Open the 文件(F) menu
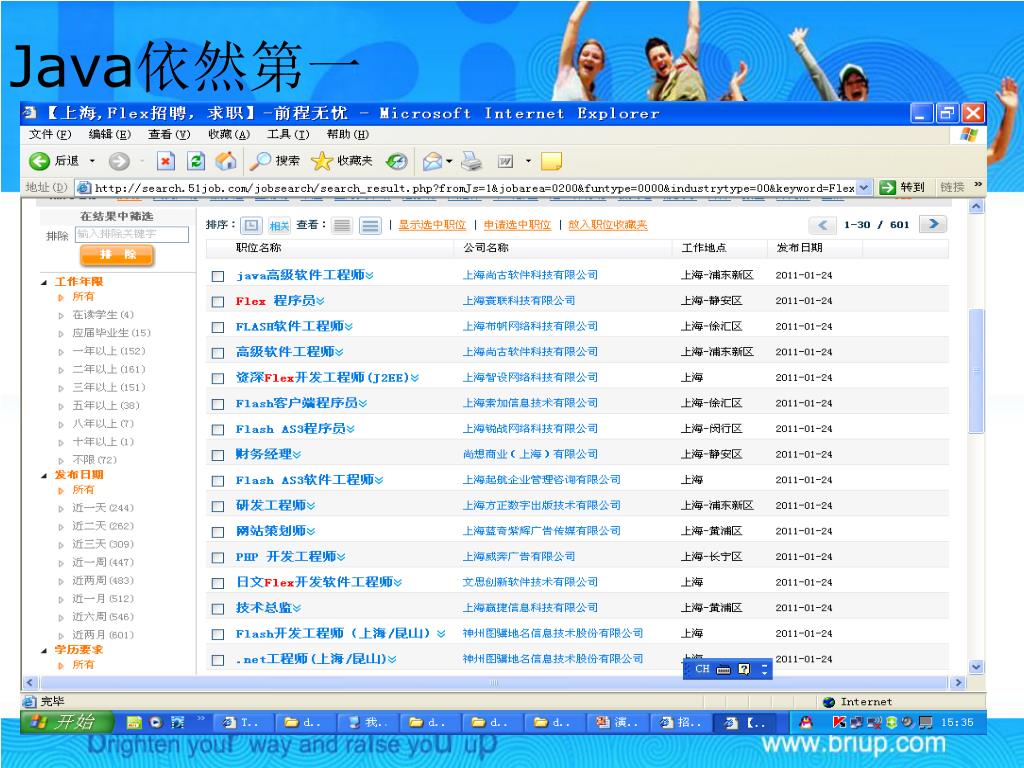This screenshot has width=1024, height=768. click(x=50, y=135)
